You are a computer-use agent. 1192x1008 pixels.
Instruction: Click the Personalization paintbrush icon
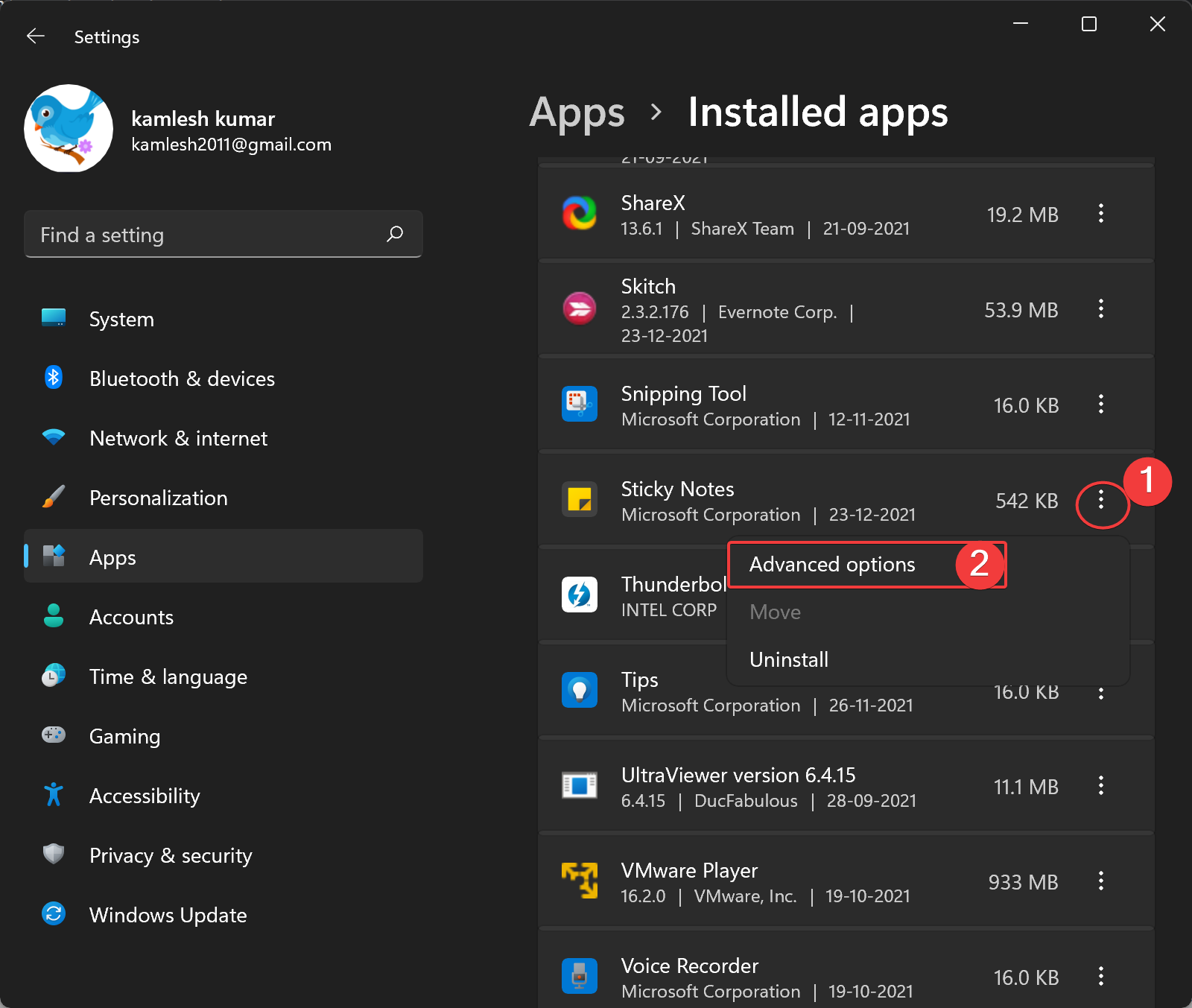[x=54, y=497]
